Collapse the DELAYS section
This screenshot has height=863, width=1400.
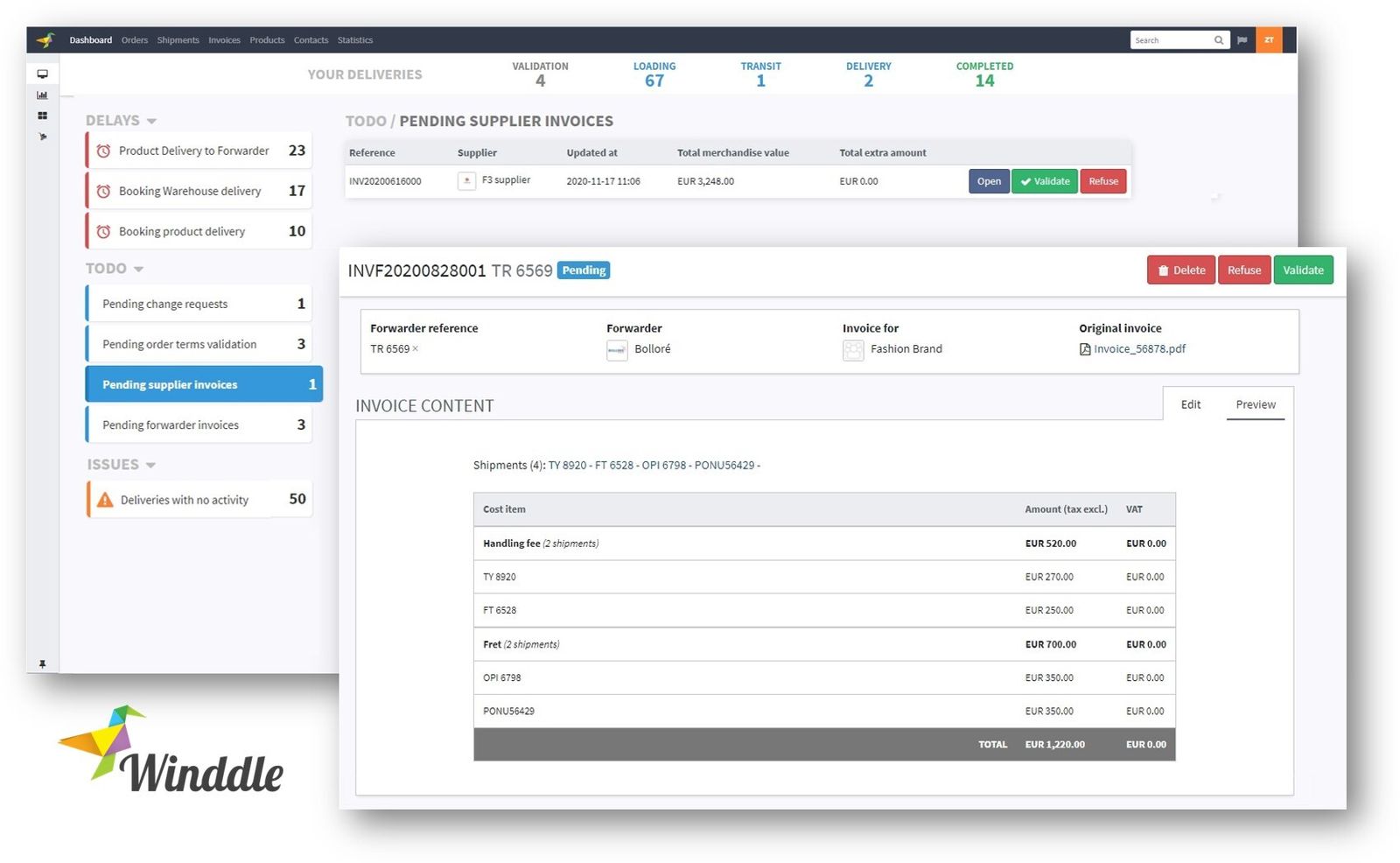coord(152,121)
